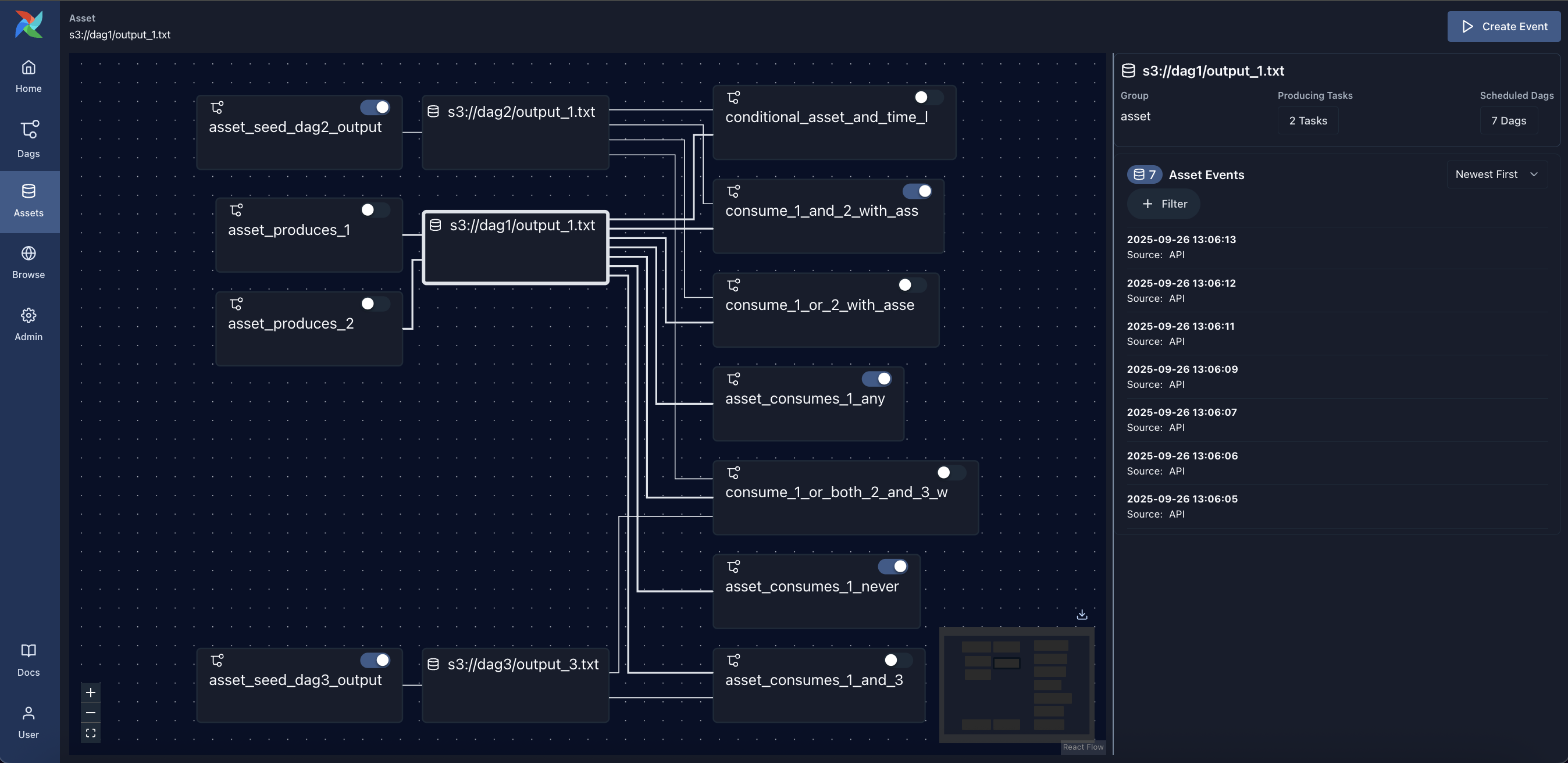Click the Airflow logo in sidebar

tap(28, 24)
